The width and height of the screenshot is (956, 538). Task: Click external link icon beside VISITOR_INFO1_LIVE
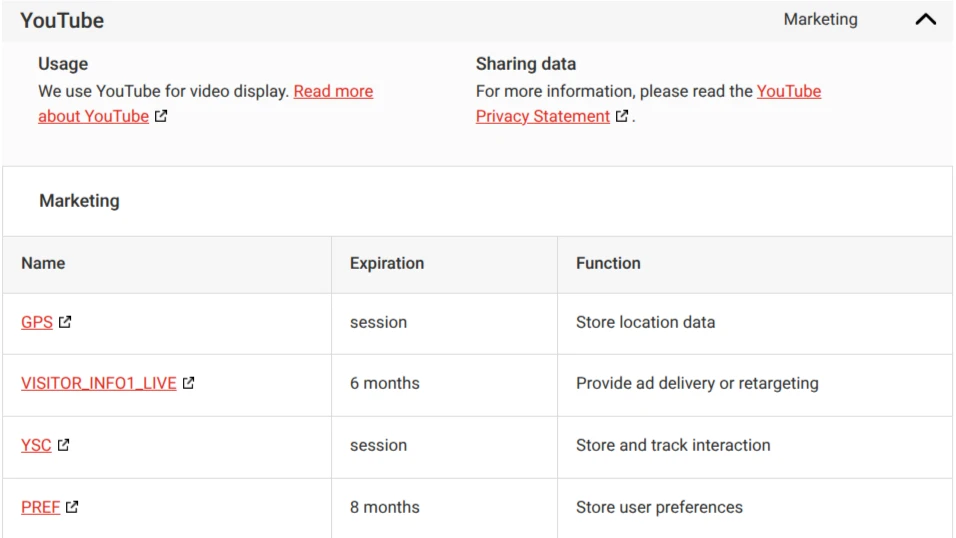click(188, 382)
